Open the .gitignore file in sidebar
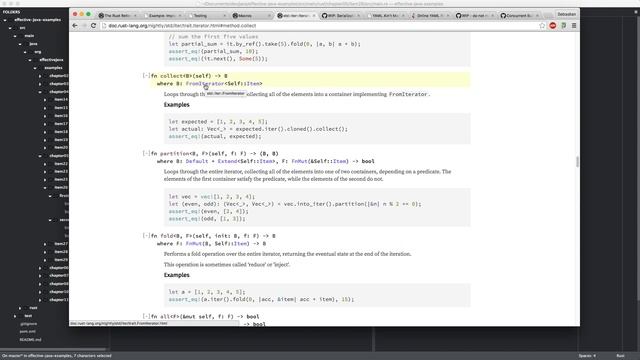This screenshot has width=640, height=360. click(x=29, y=324)
